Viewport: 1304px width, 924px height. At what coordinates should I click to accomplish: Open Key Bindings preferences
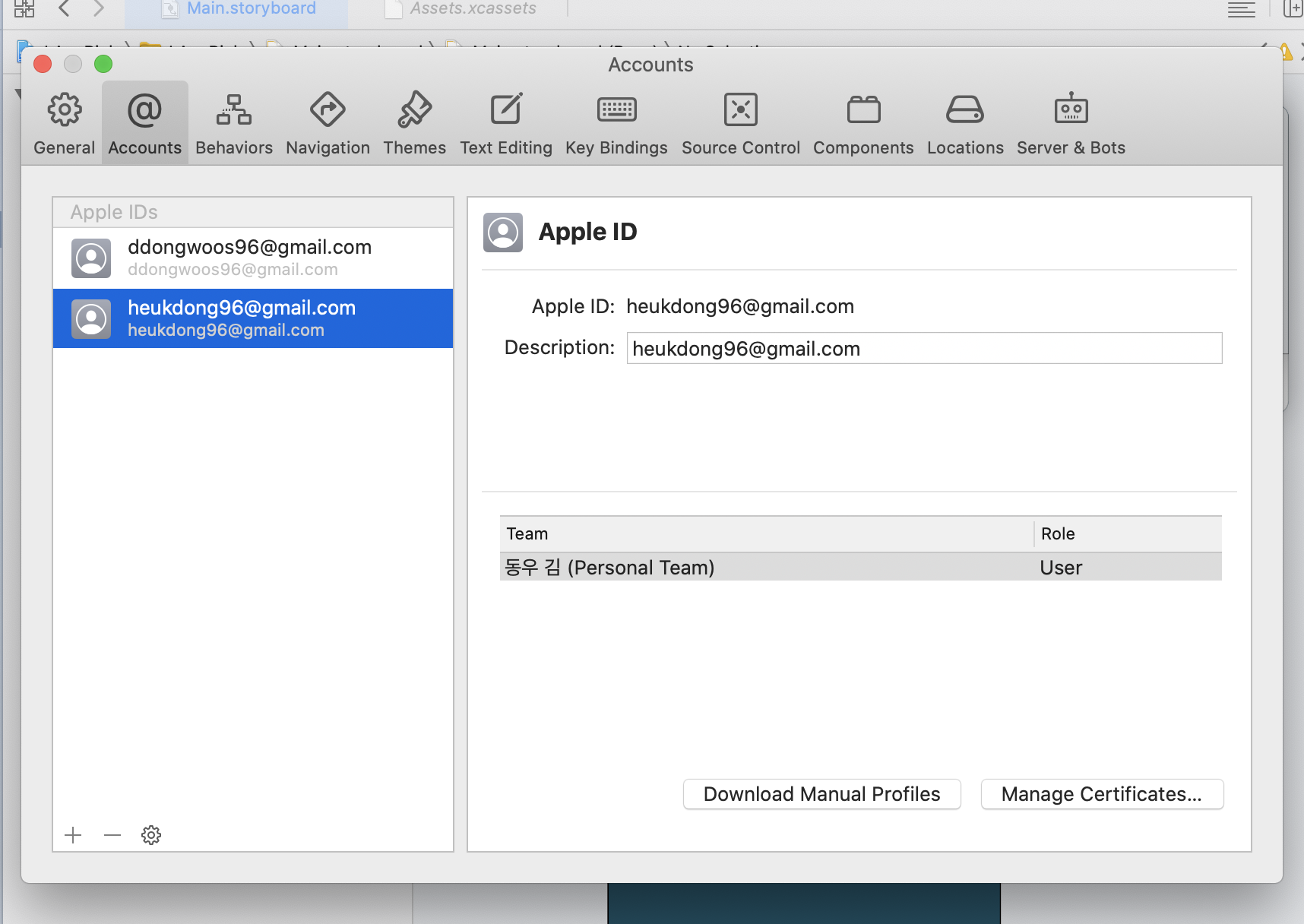(x=616, y=123)
